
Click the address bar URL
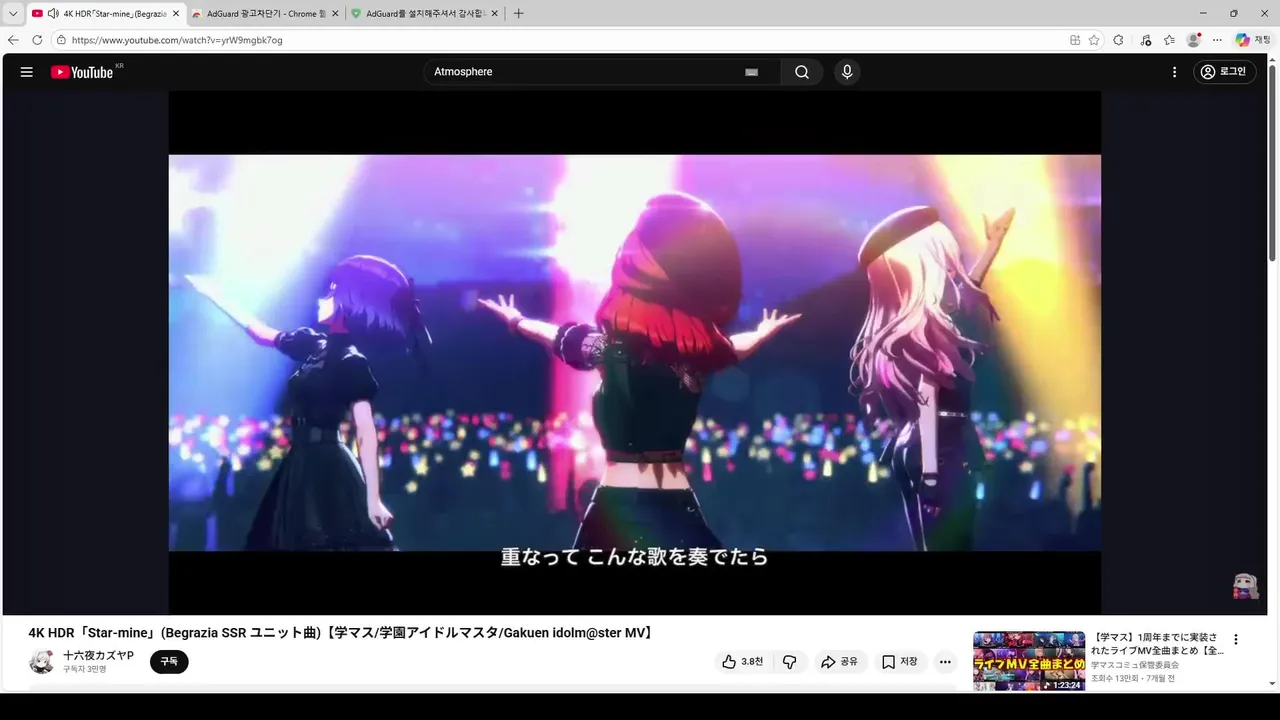coord(177,40)
